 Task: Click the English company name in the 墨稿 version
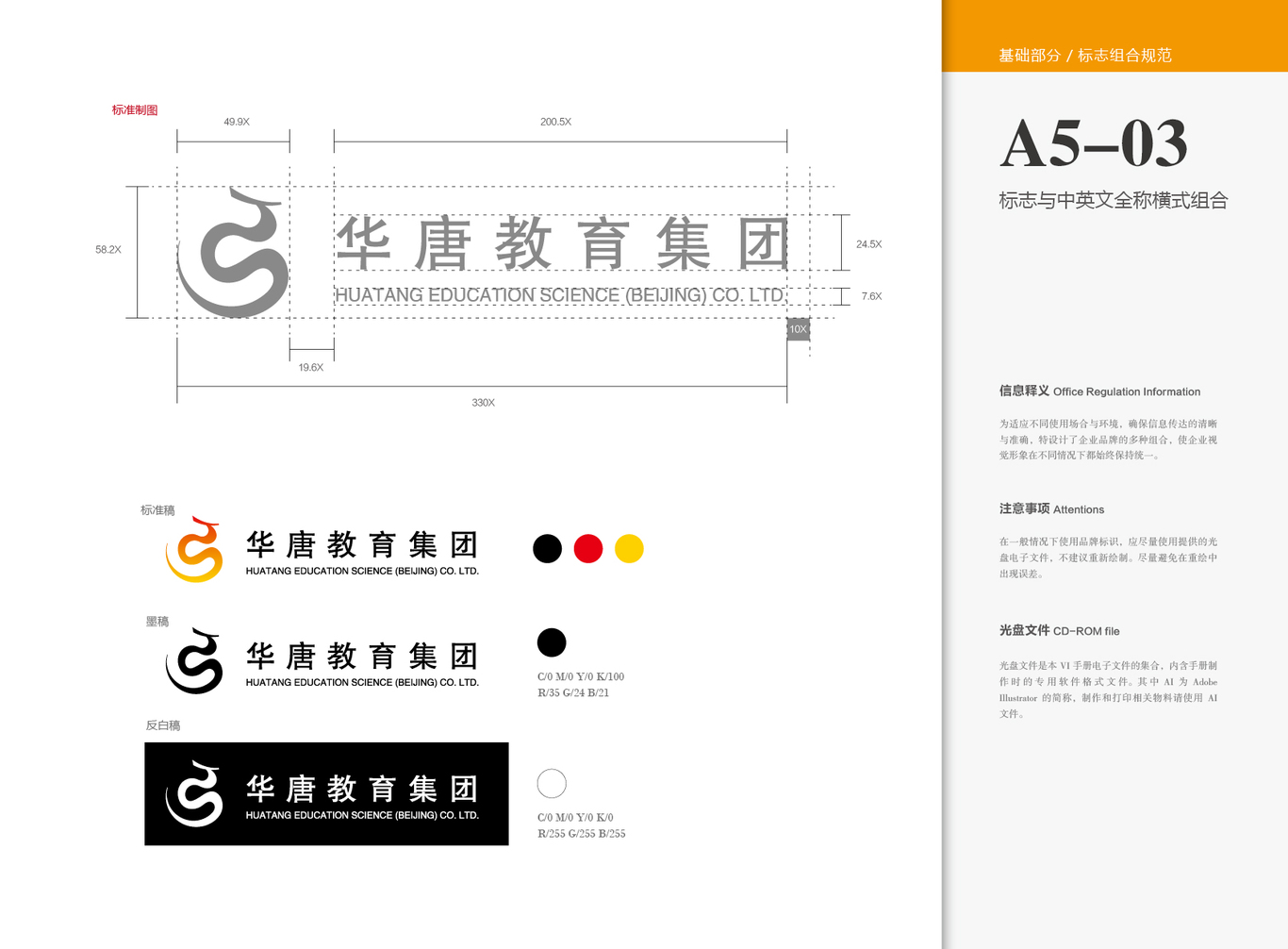click(362, 682)
